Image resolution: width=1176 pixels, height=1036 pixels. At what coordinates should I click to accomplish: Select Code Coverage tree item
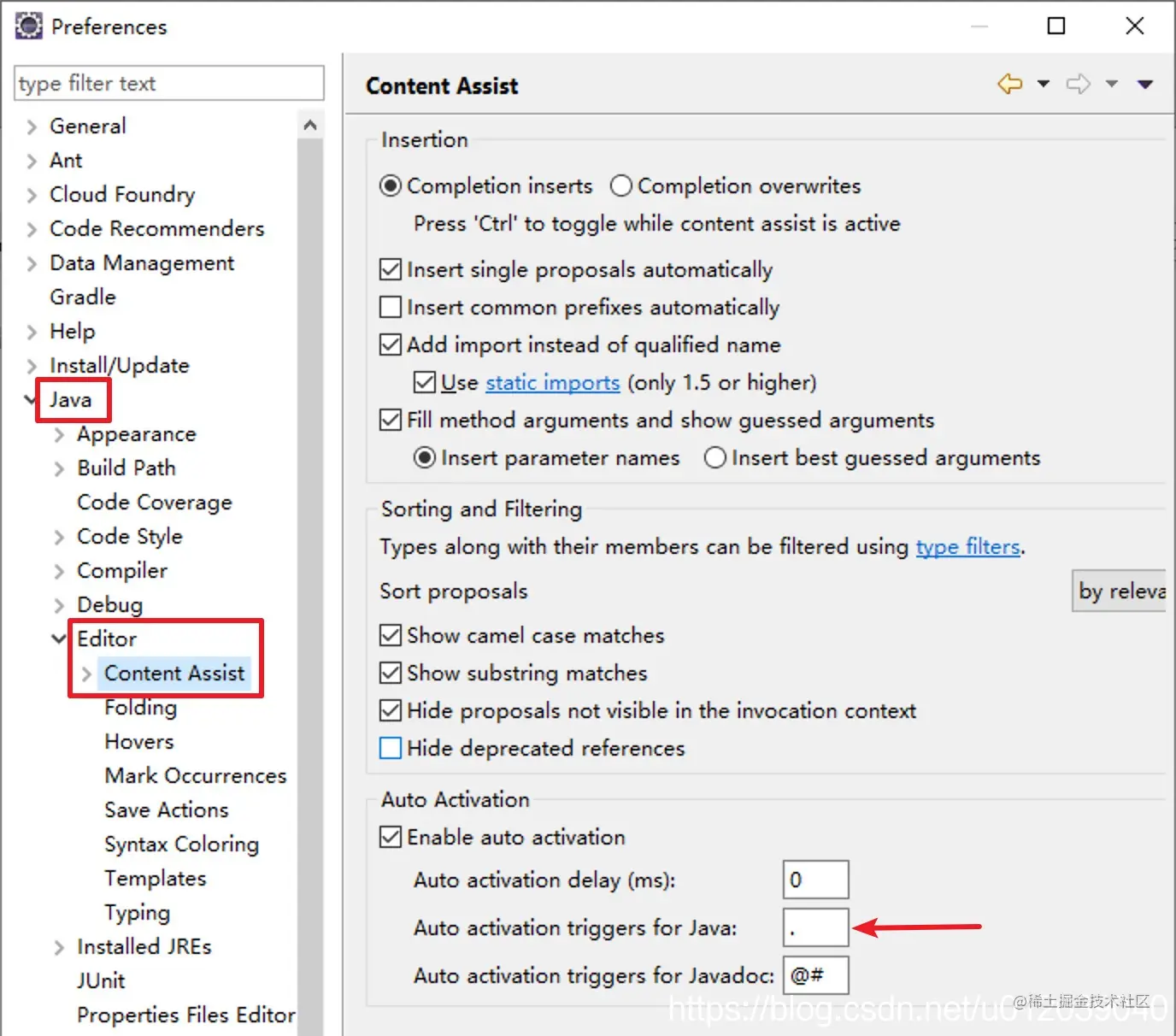[155, 502]
